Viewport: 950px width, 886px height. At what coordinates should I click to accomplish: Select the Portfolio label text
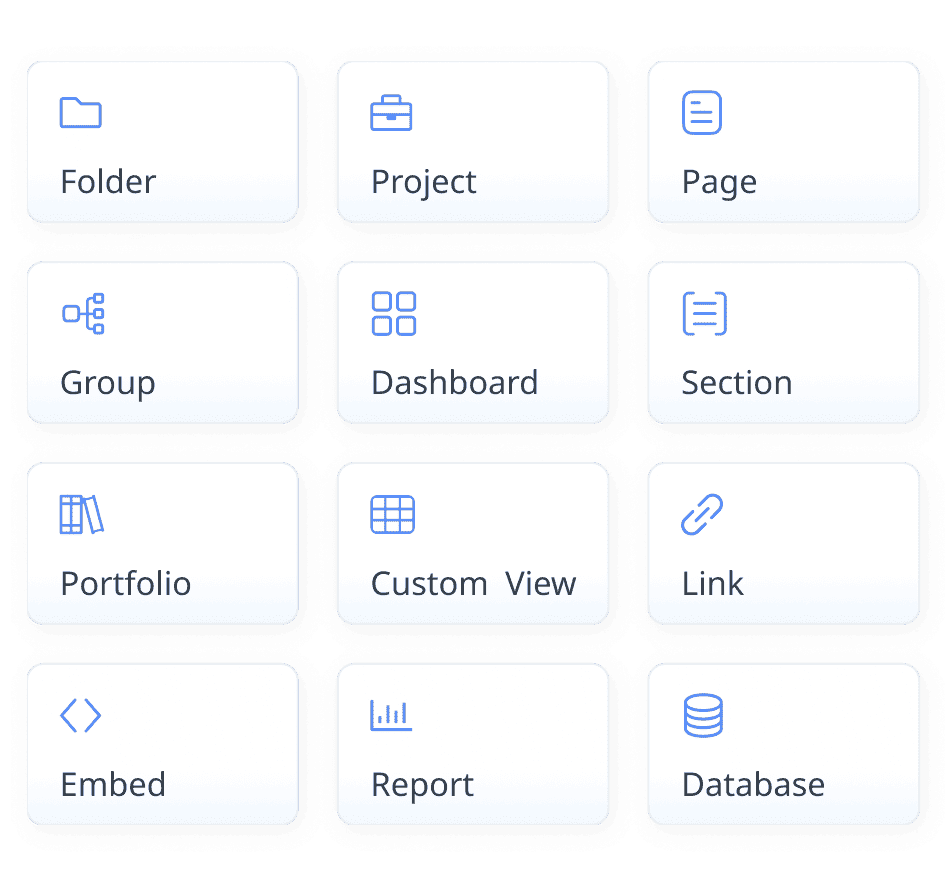[126, 584]
